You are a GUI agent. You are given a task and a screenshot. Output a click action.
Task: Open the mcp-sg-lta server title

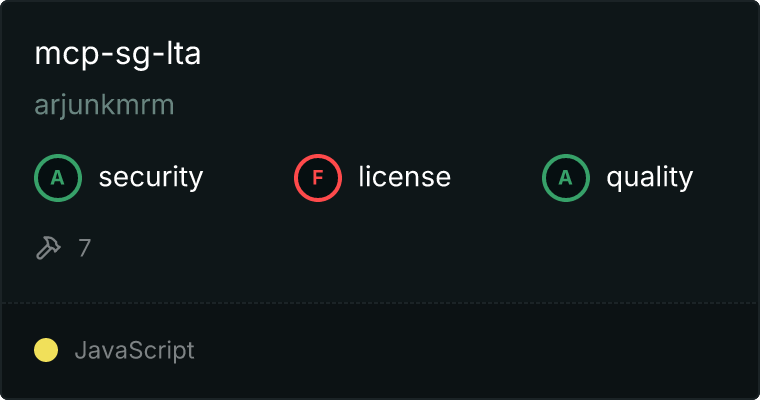pyautogui.click(x=118, y=54)
